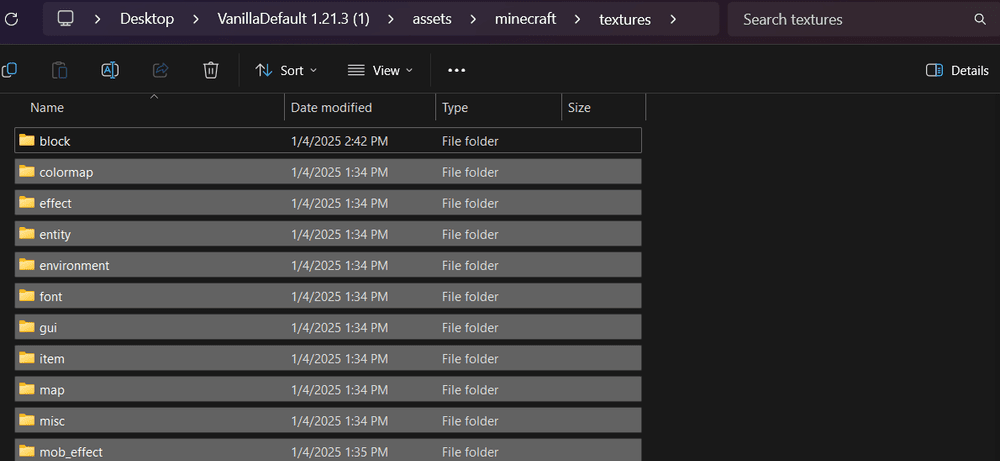The height and width of the screenshot is (461, 1000).
Task: Toggle the Details pane
Action: click(x=957, y=70)
